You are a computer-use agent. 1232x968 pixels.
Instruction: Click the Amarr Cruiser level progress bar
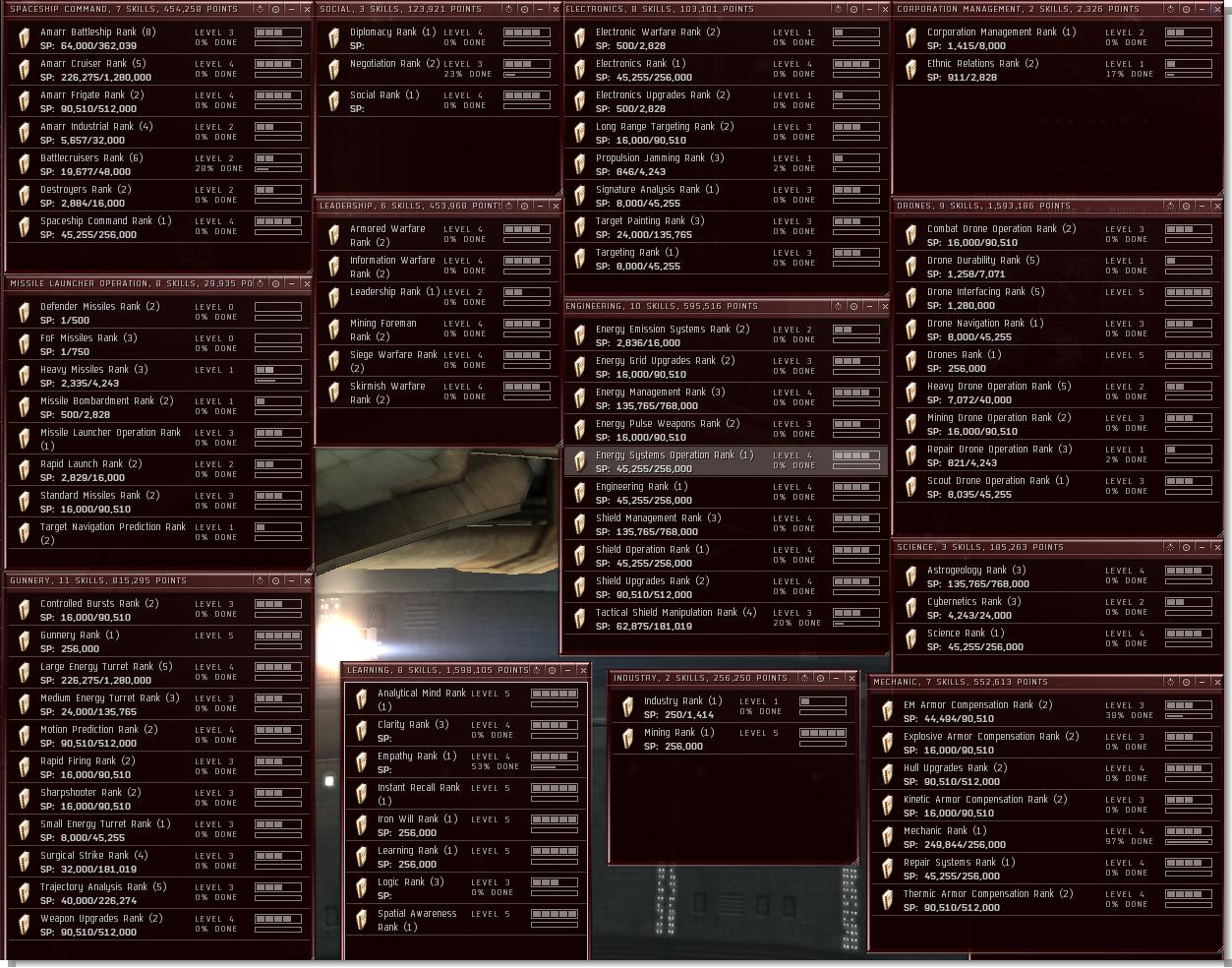pyautogui.click(x=278, y=64)
